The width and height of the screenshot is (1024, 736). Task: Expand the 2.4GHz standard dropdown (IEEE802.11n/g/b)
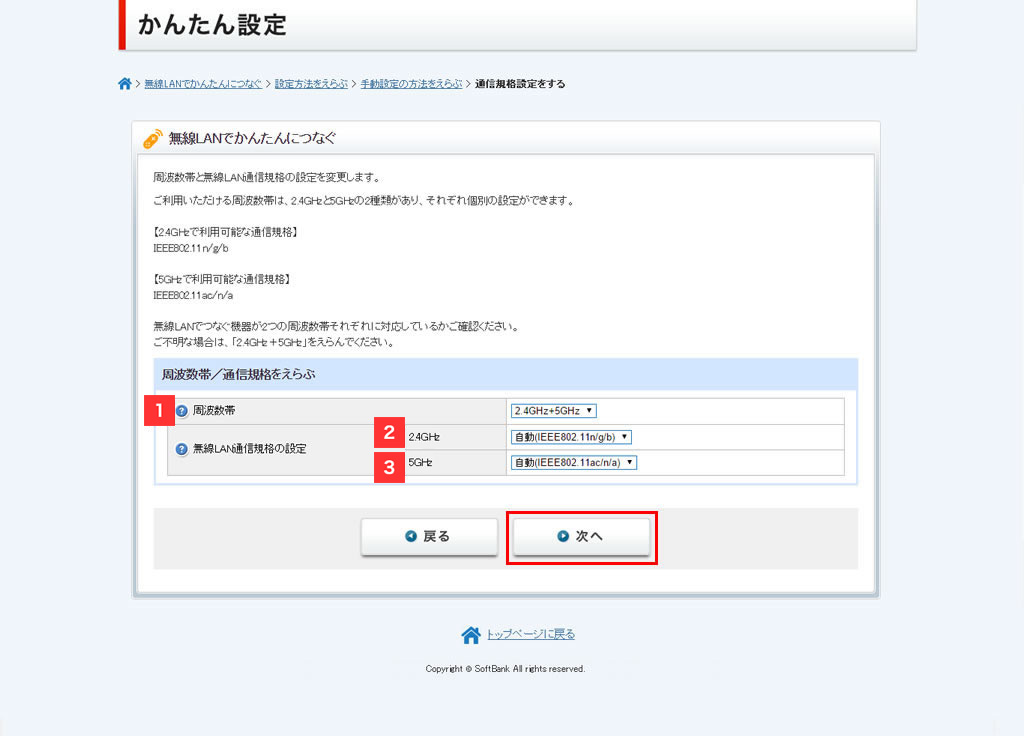click(571, 437)
